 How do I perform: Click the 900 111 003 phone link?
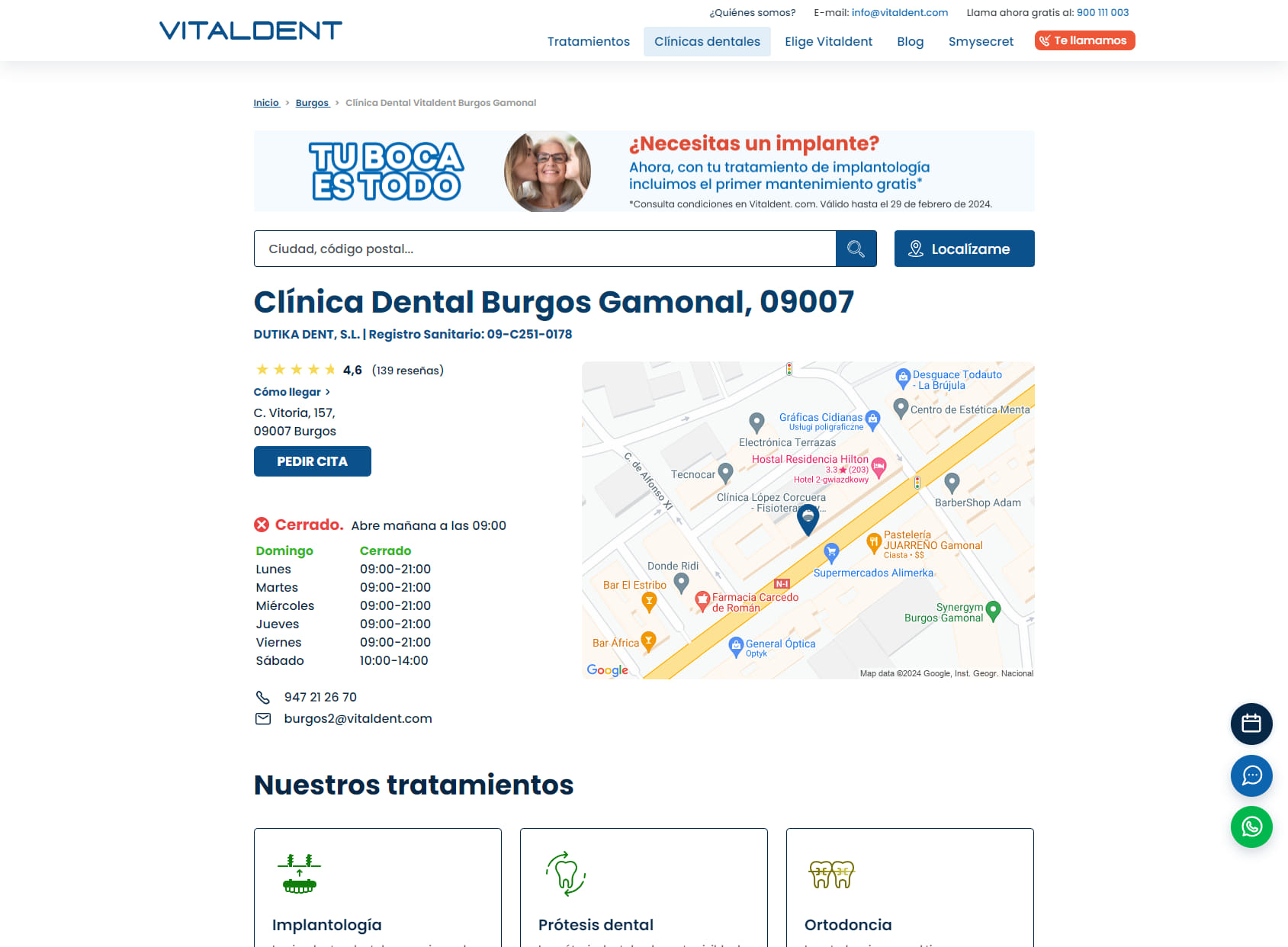(x=1103, y=12)
